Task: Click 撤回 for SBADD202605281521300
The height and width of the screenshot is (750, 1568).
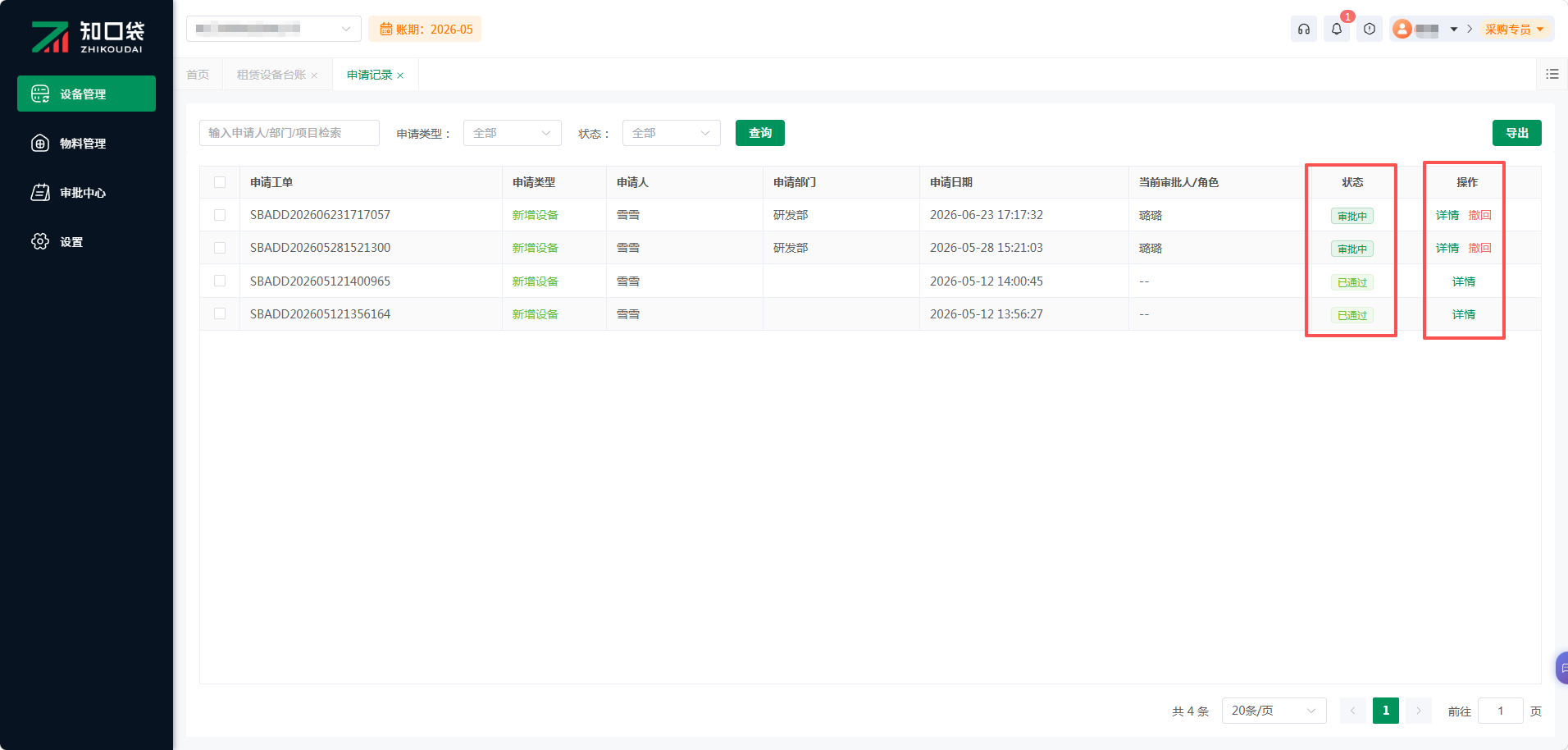Action: 1480,248
